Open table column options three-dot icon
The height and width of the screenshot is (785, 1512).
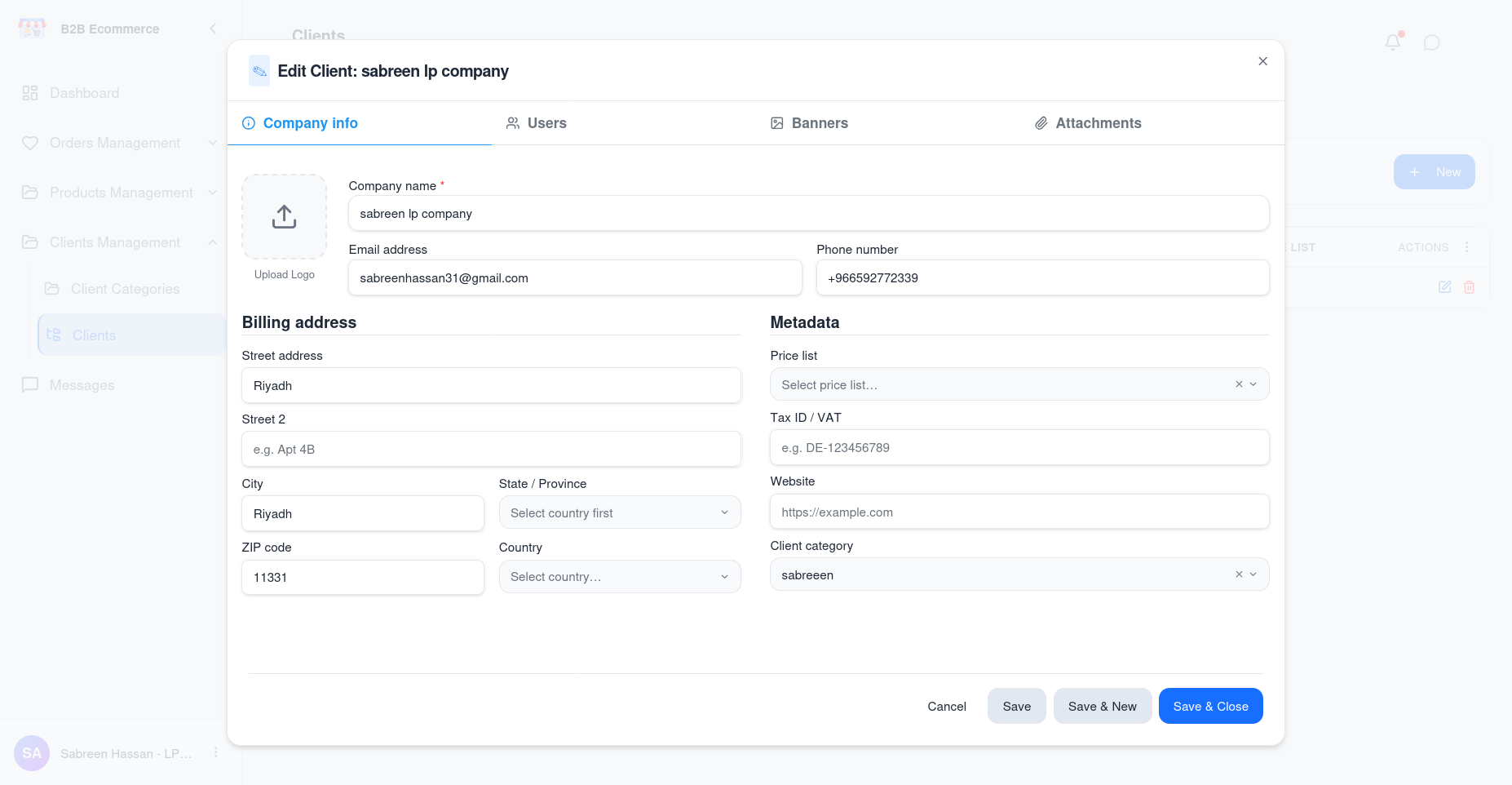coord(1466,247)
